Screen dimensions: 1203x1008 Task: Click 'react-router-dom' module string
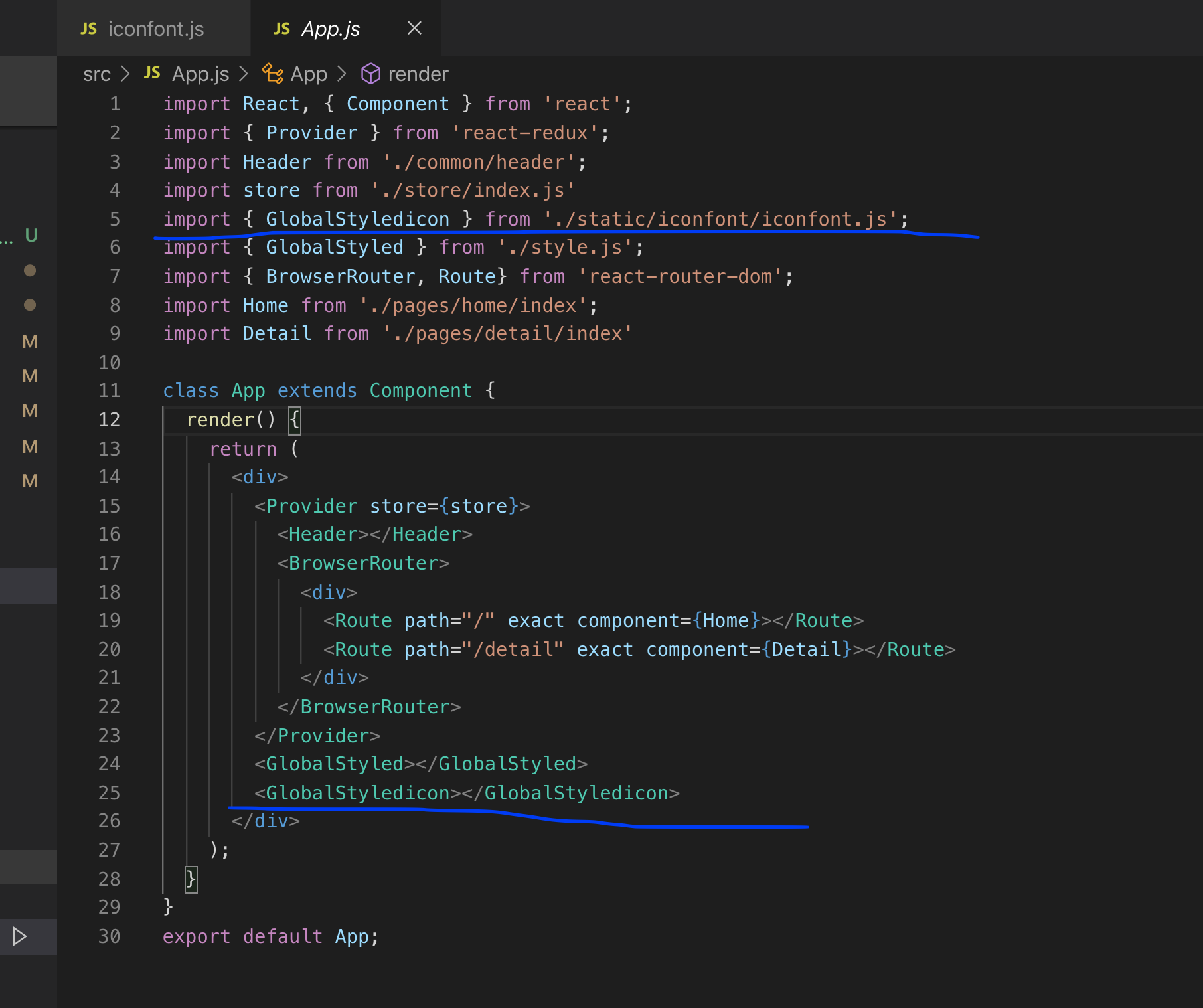pos(681,276)
